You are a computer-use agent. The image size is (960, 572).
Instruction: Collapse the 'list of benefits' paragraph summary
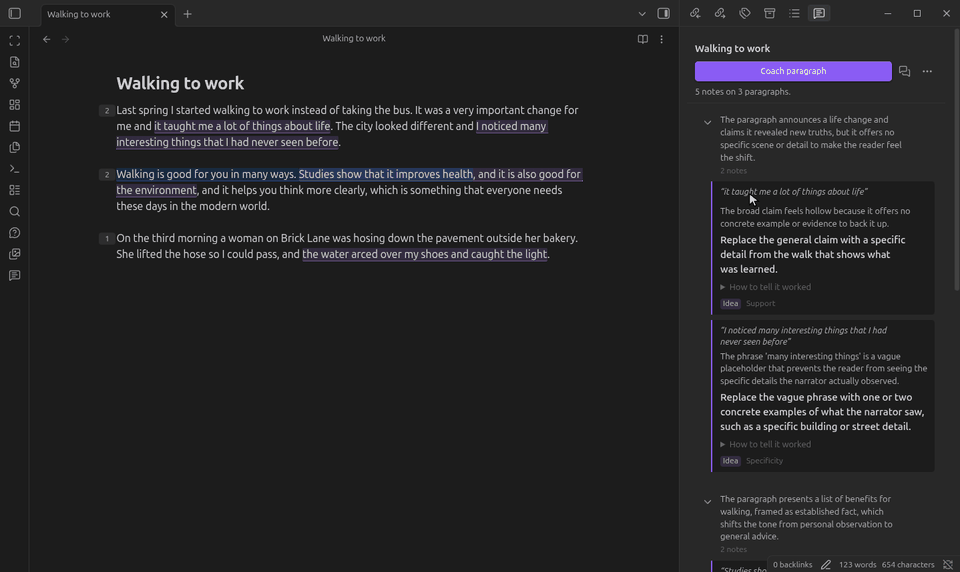[x=707, y=502]
